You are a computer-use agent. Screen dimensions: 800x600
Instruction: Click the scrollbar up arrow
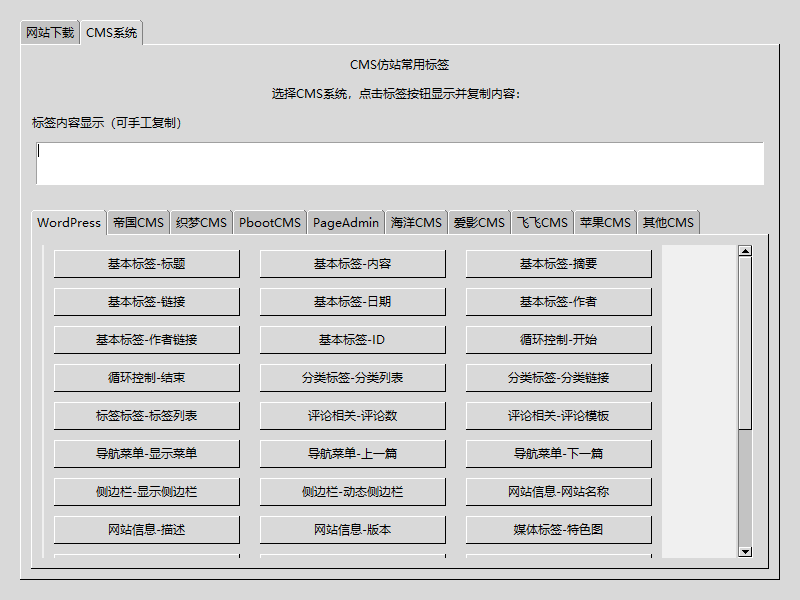click(x=745, y=251)
